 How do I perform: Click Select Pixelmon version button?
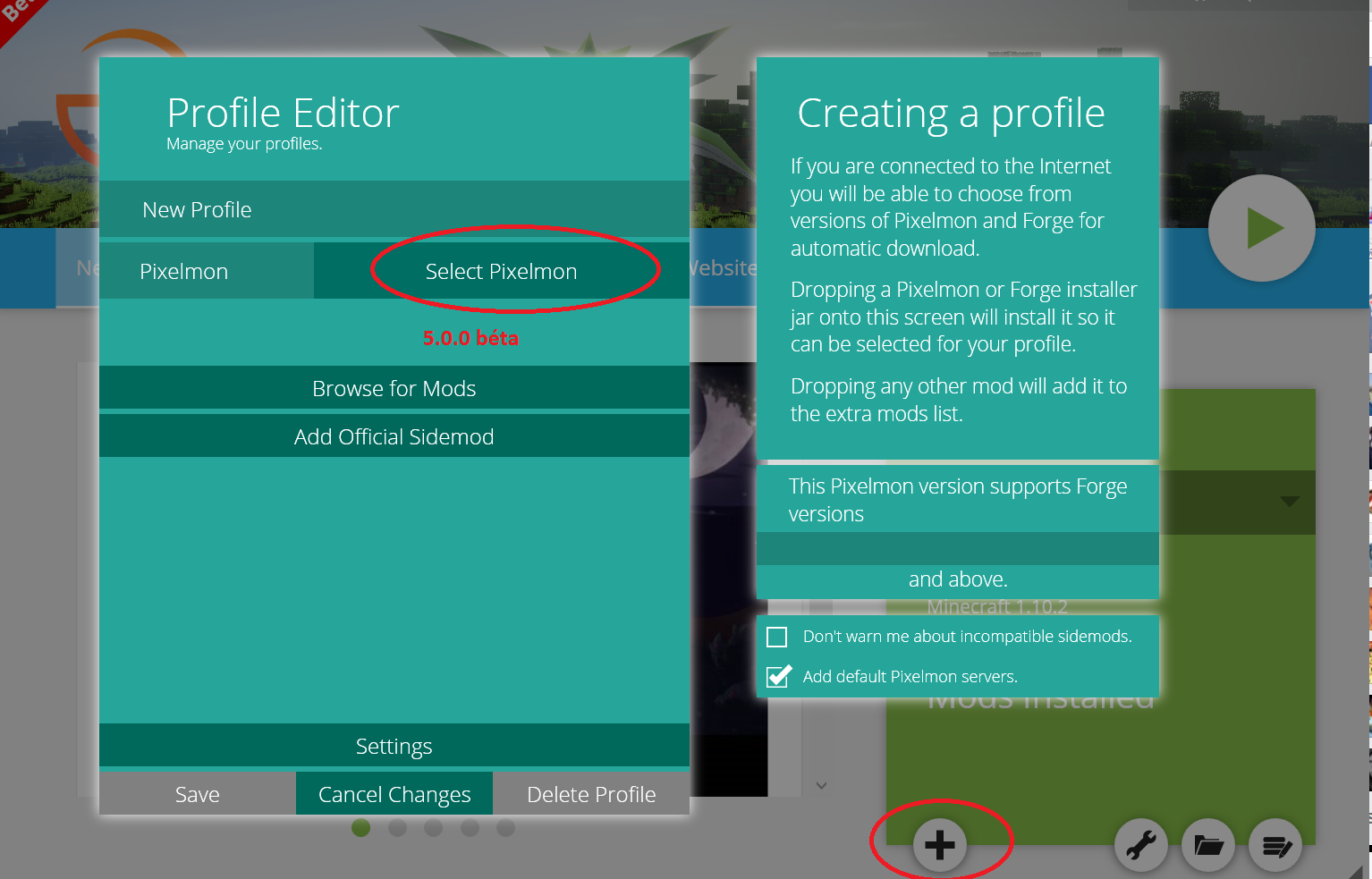[x=502, y=271]
